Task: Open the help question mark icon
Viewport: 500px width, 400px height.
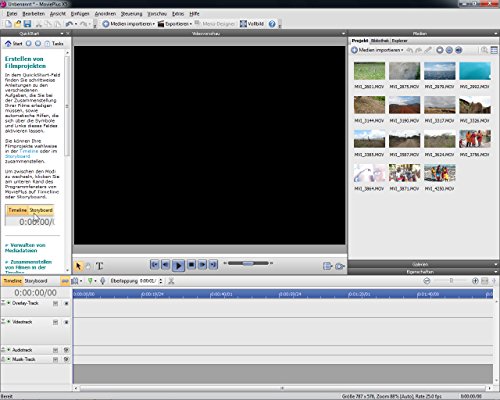Action: [272, 24]
